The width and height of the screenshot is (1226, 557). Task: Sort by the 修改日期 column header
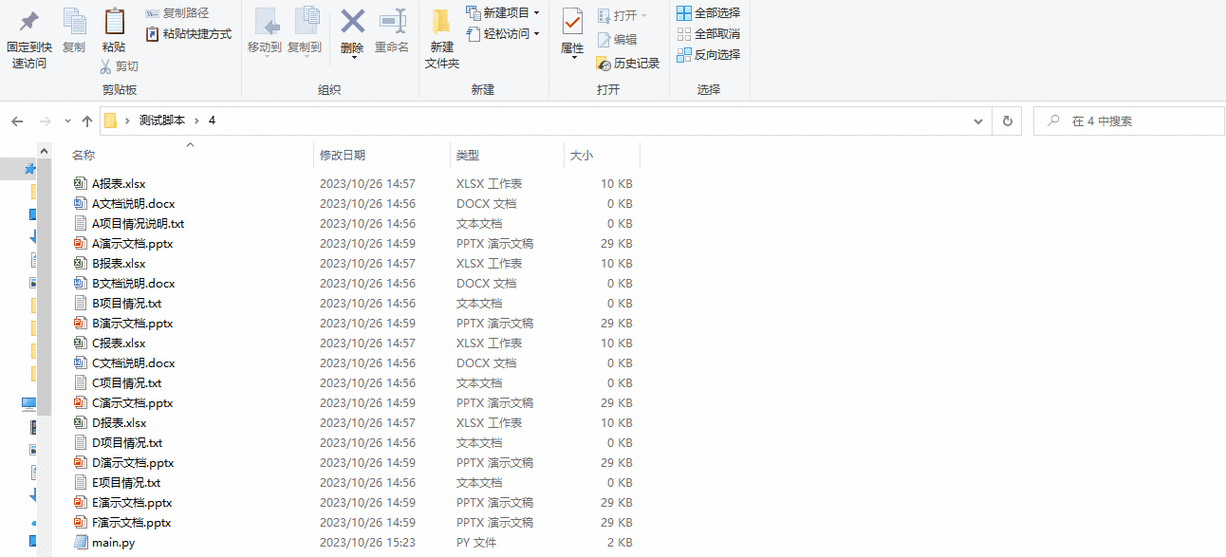point(343,155)
